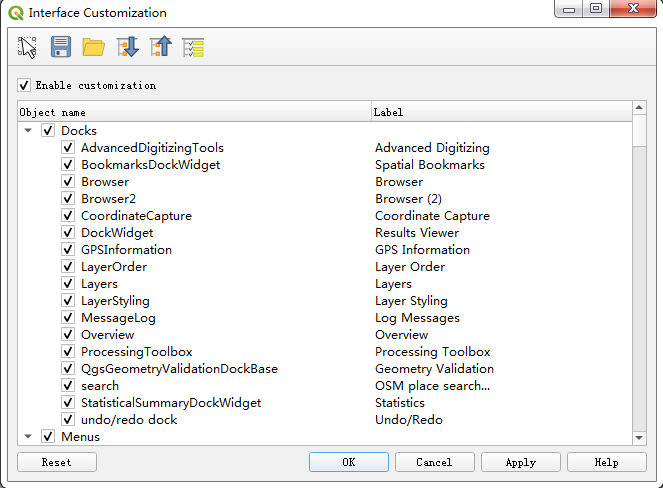Click the QGIS logo in title bar
The width and height of the screenshot is (663, 488).
[x=15, y=13]
